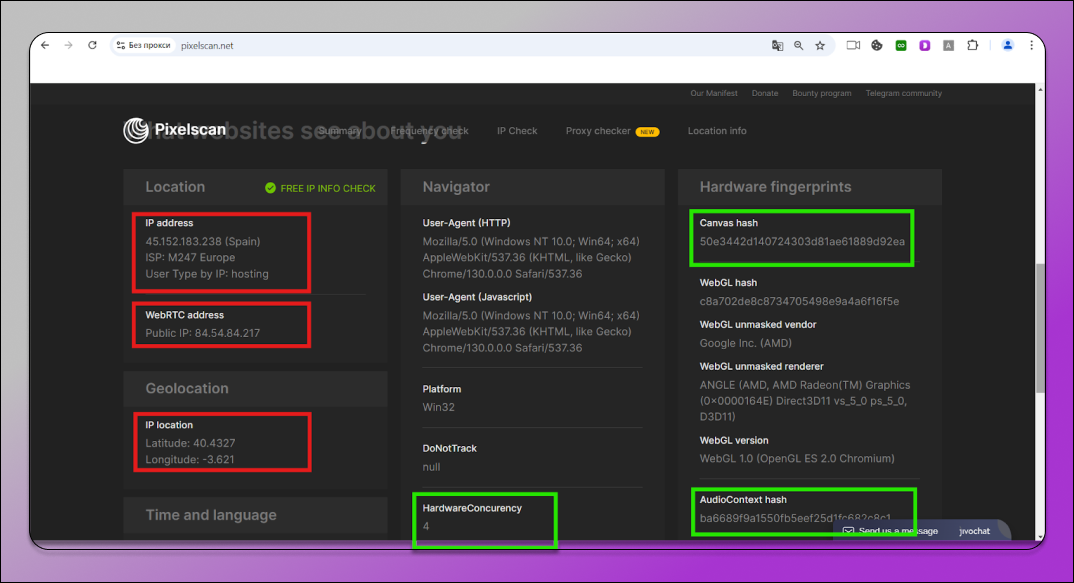Reload the page with the refresh icon
The width and height of the screenshot is (1074, 583).
pos(93,45)
